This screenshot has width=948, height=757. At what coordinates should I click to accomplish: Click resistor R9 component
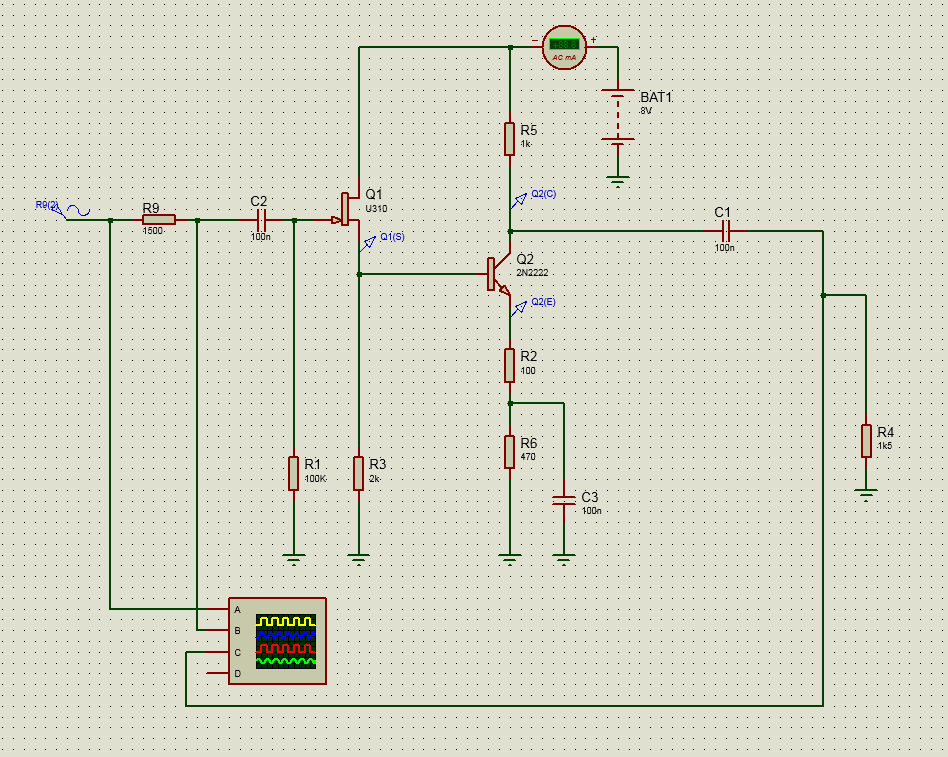(158, 219)
